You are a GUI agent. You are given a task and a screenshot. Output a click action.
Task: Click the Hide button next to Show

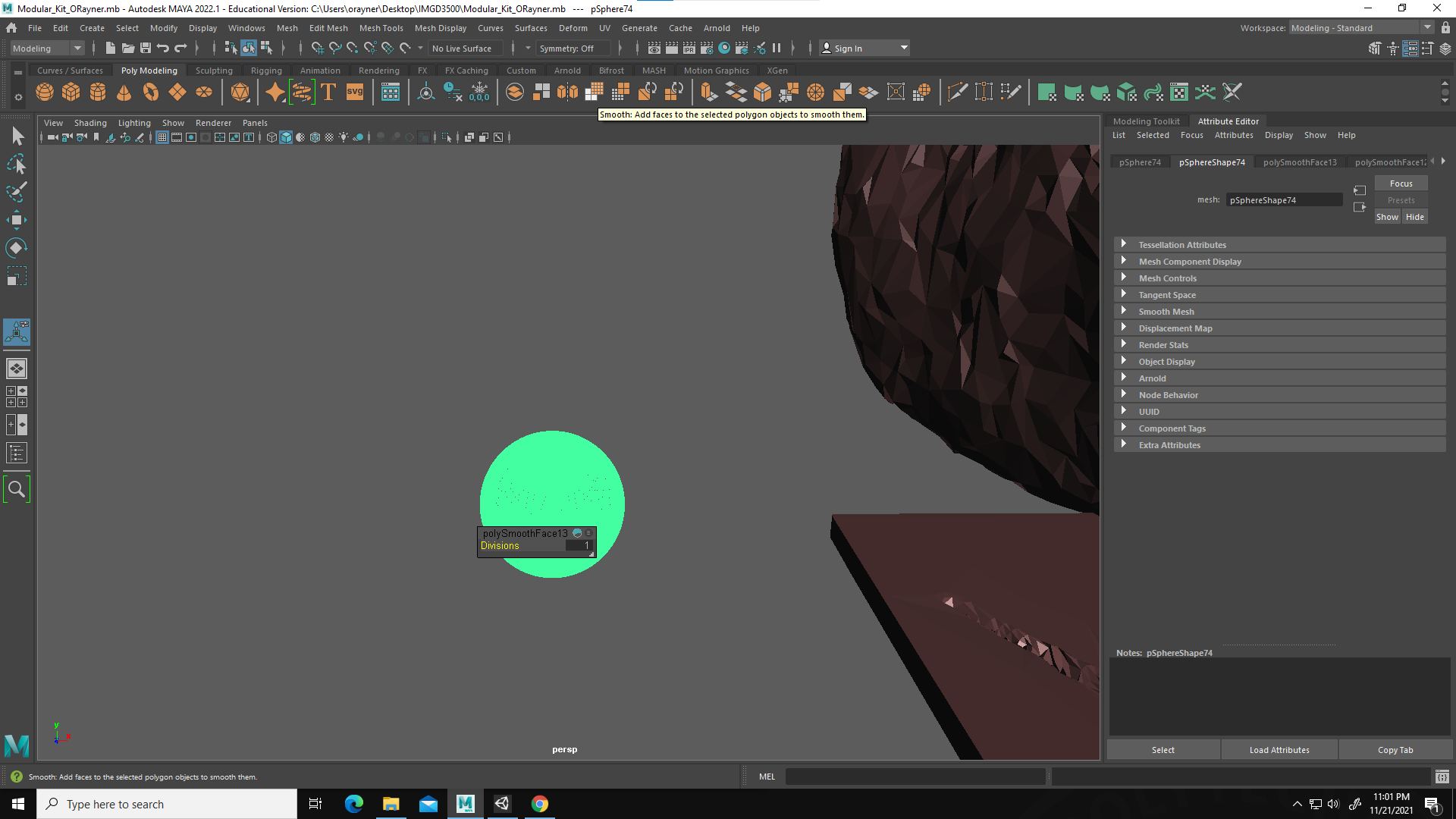click(x=1414, y=217)
